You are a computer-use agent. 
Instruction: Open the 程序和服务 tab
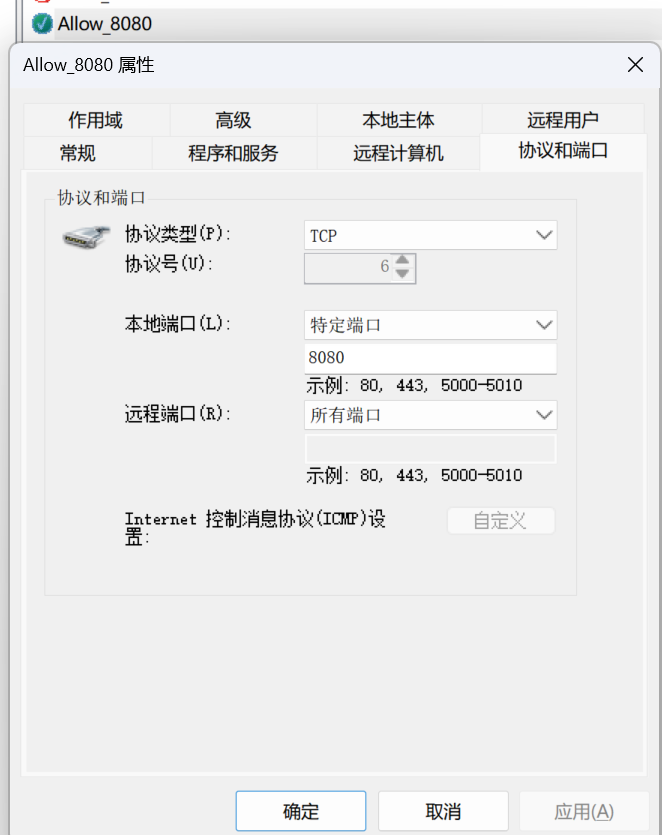coord(233,153)
